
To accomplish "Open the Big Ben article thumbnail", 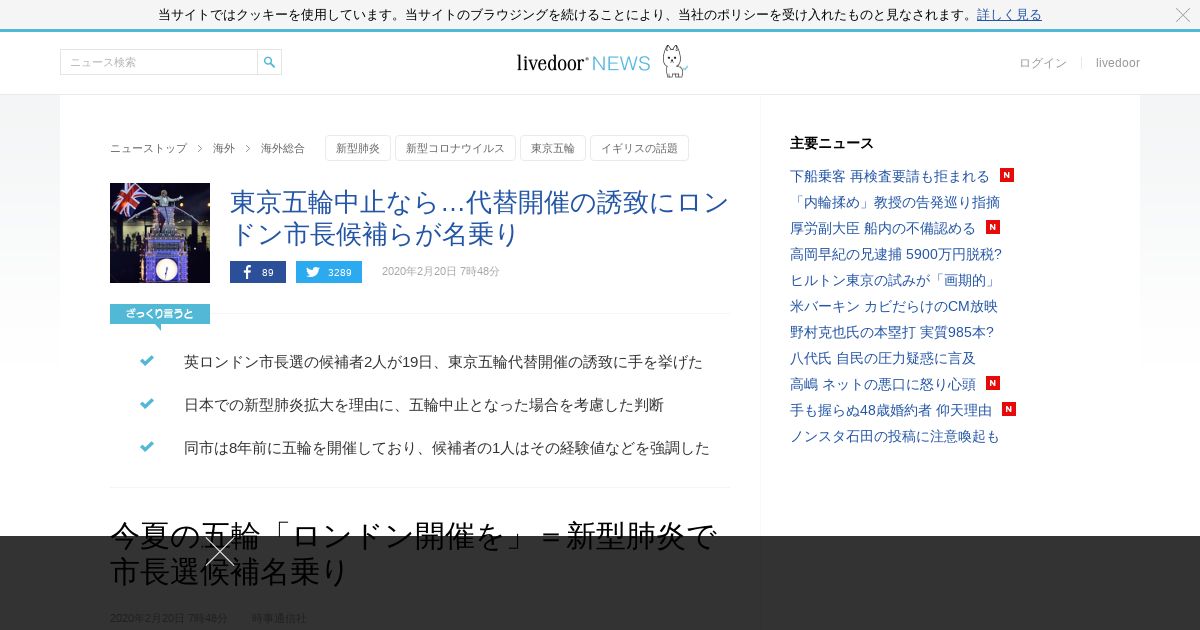I will pos(160,233).
